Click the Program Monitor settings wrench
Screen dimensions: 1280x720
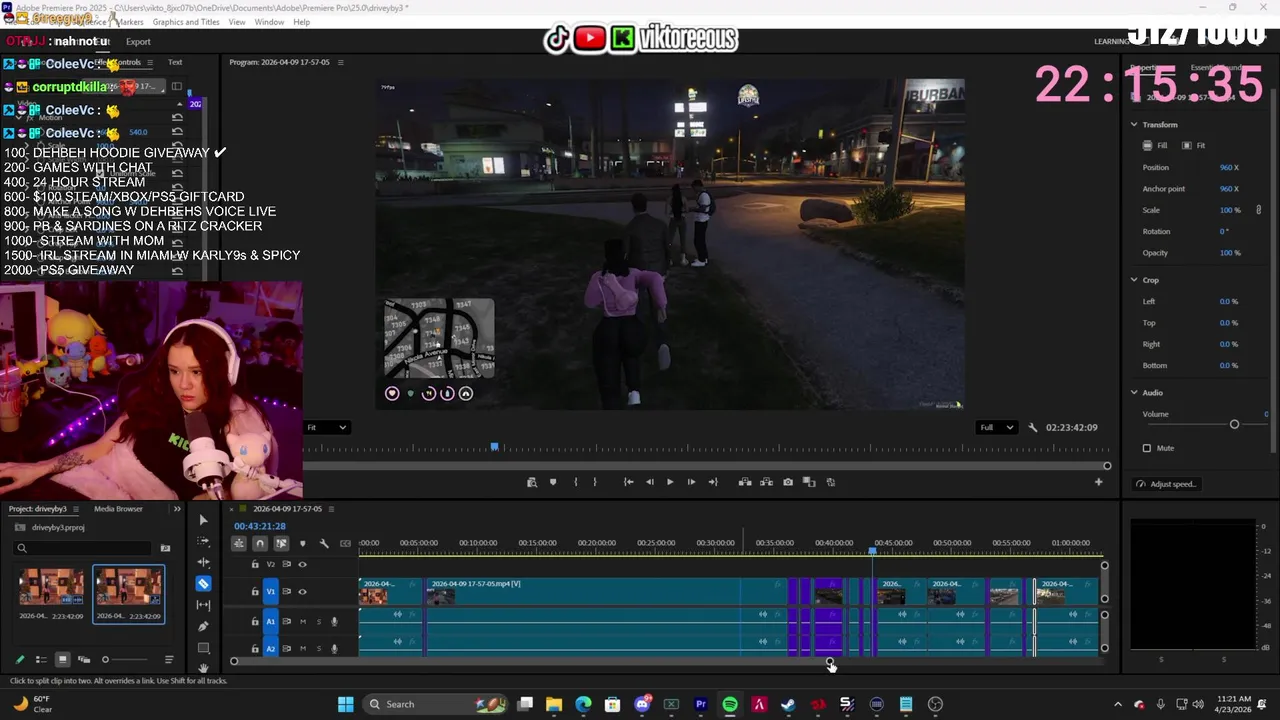1032,427
